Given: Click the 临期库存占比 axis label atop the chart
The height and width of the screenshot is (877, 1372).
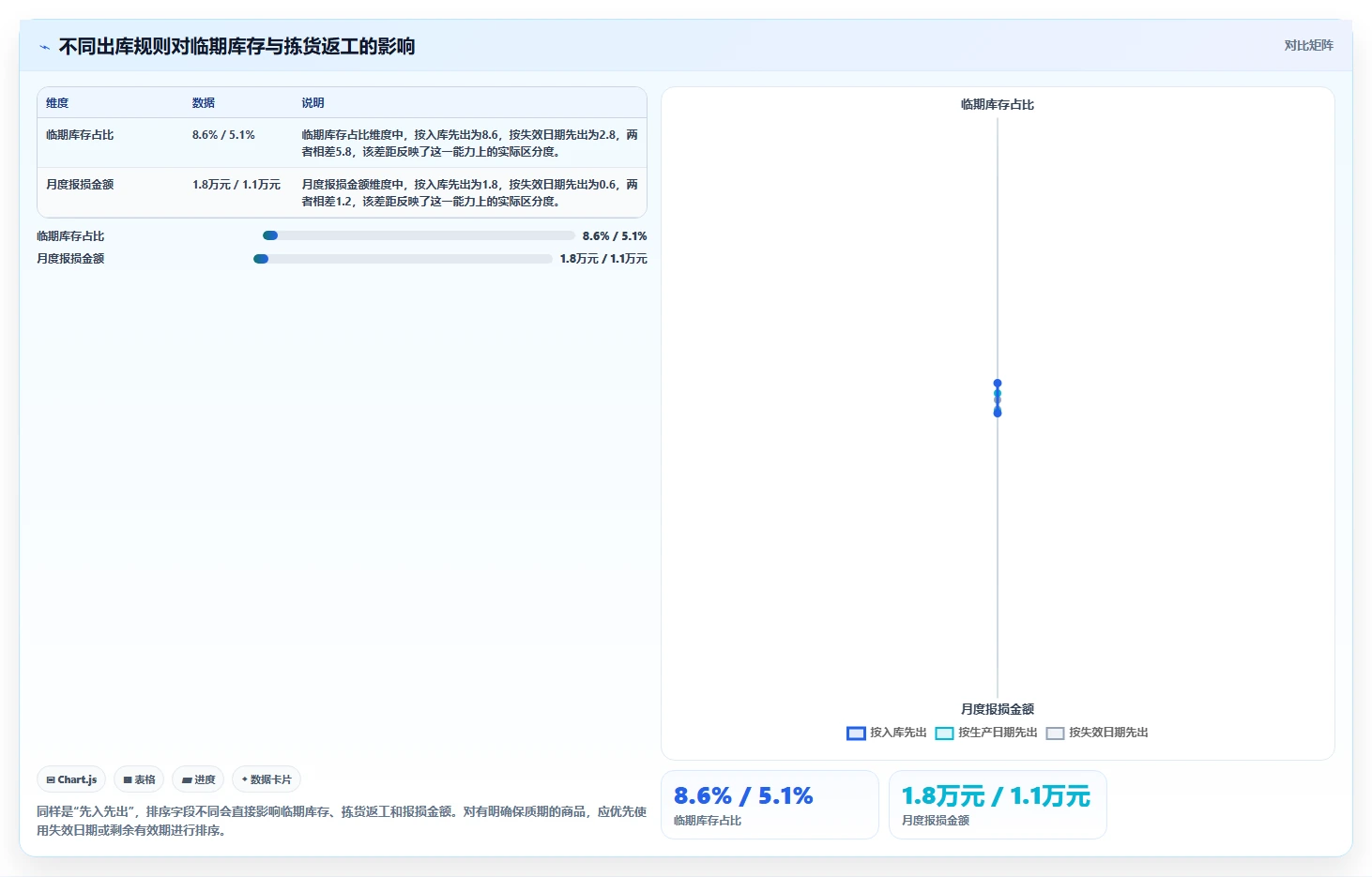Looking at the screenshot, I should point(998,105).
